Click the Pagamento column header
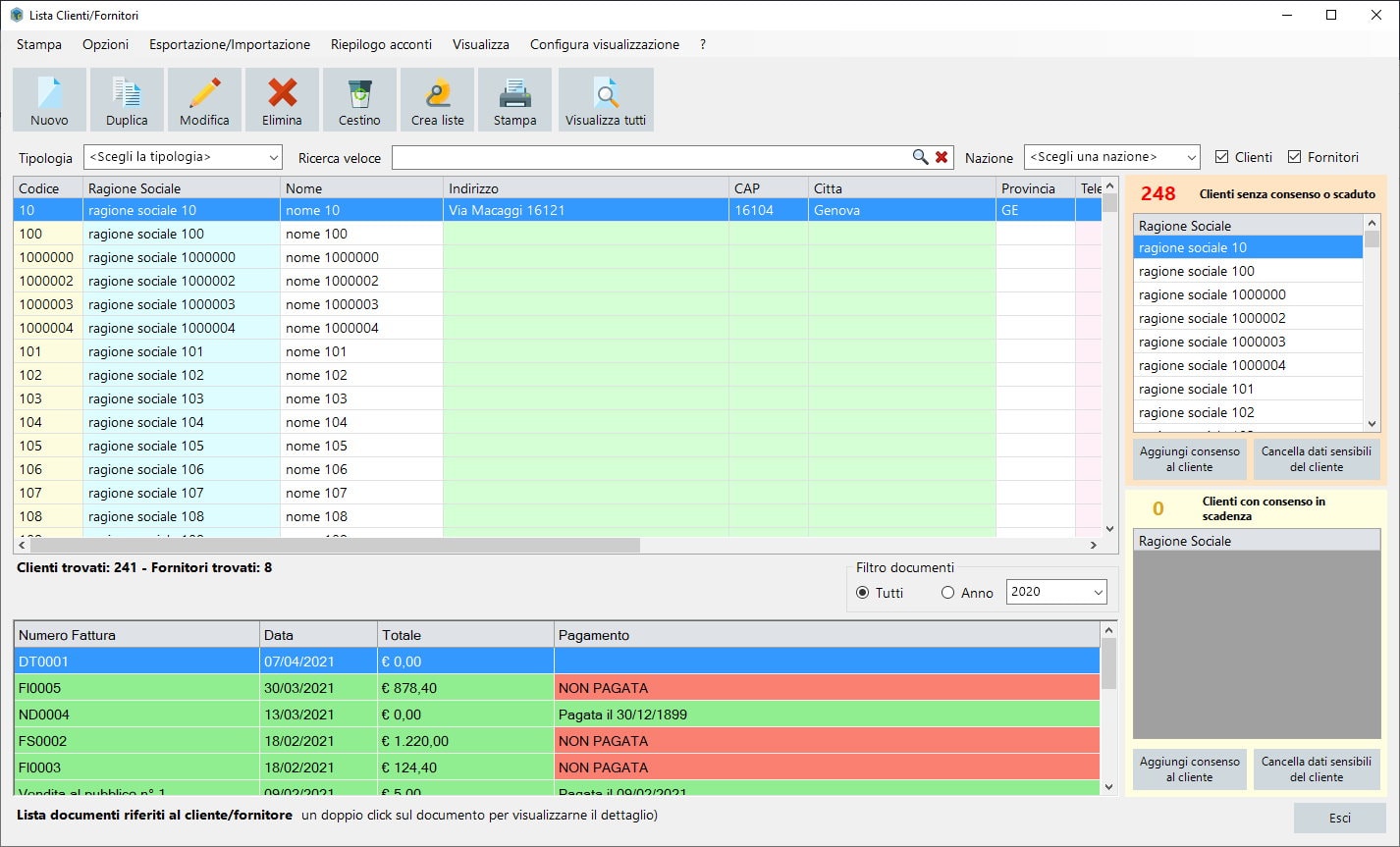 click(827, 635)
